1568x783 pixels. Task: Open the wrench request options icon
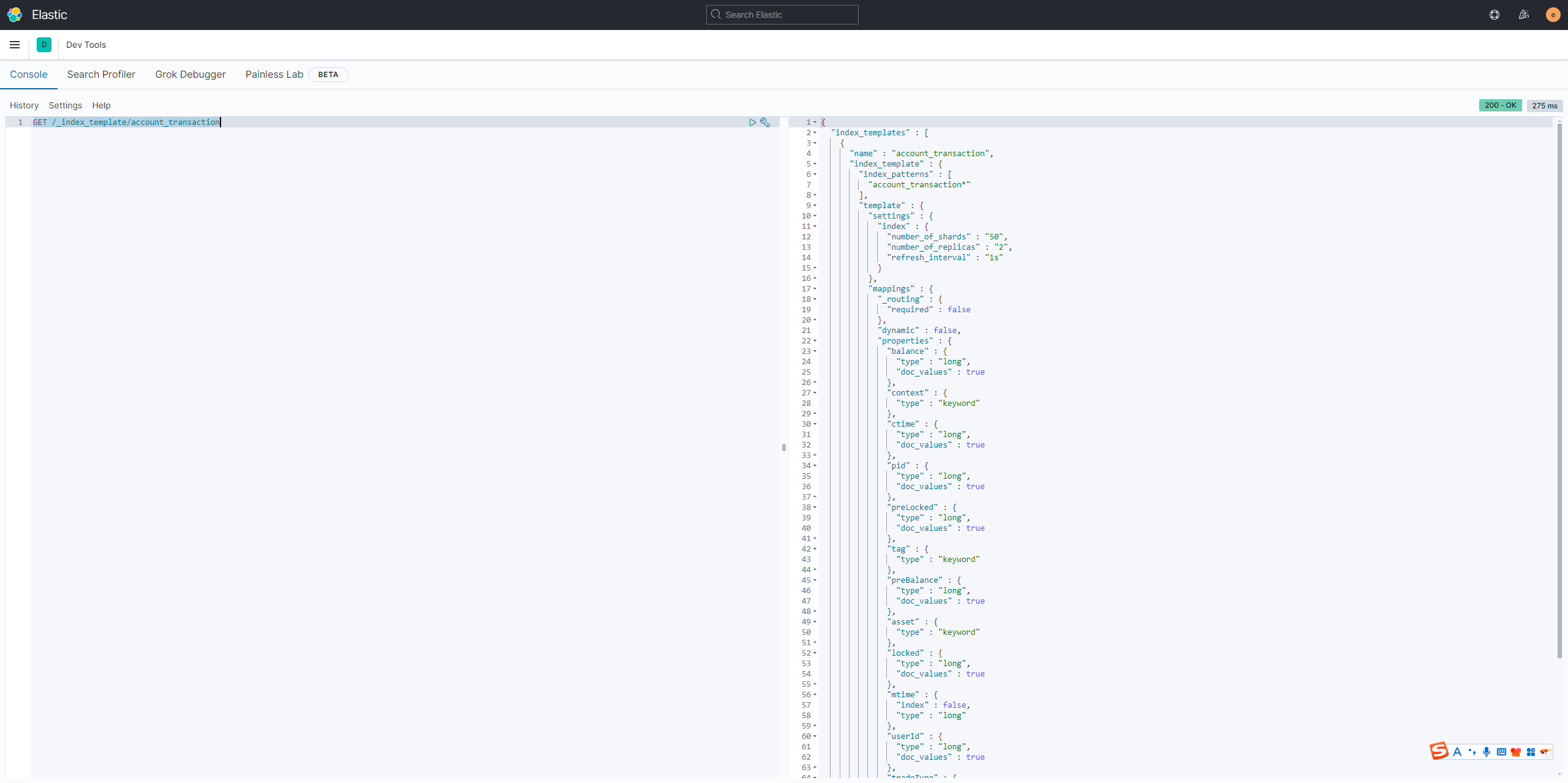pyautogui.click(x=765, y=122)
